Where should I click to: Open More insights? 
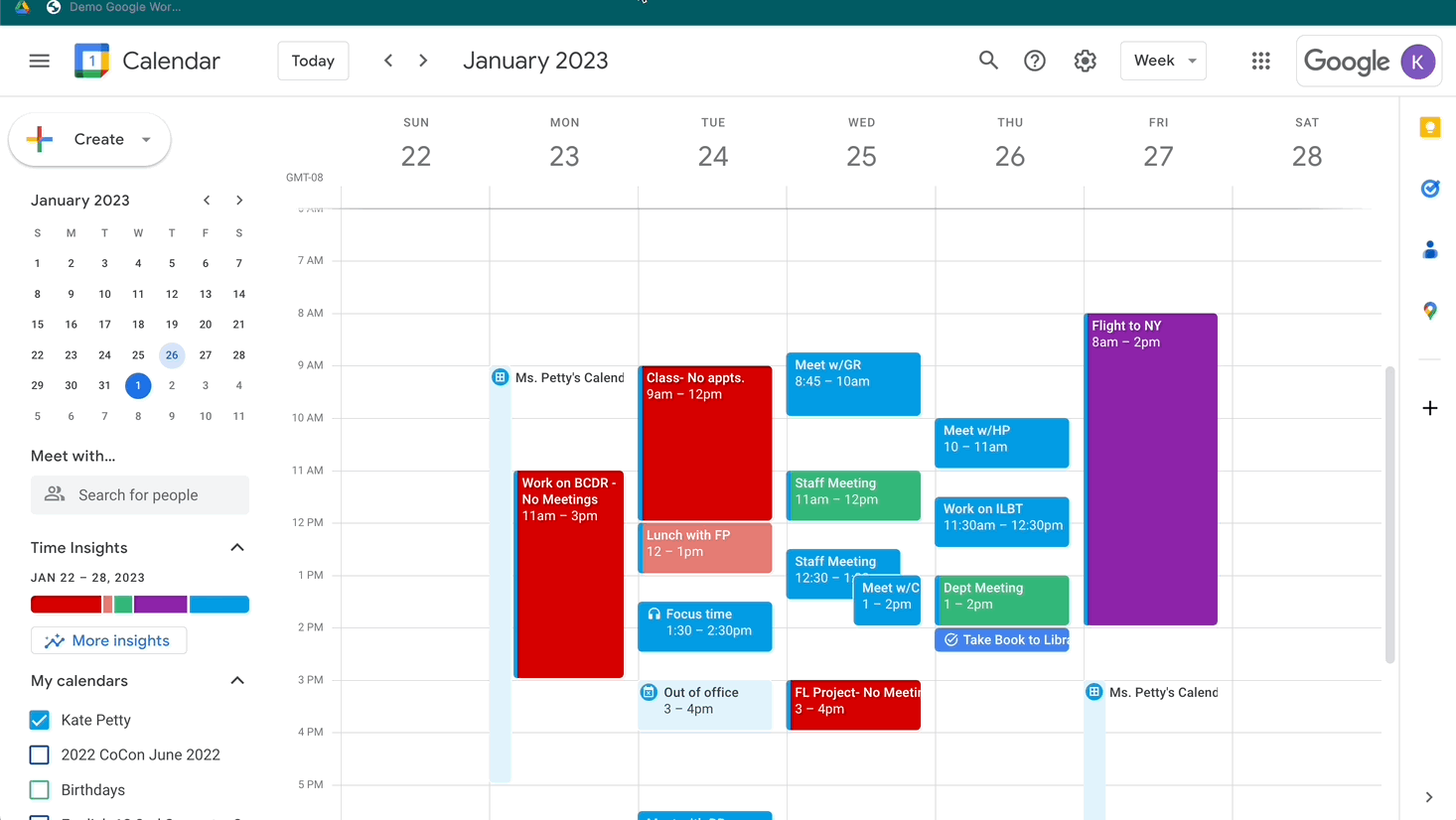(x=108, y=640)
